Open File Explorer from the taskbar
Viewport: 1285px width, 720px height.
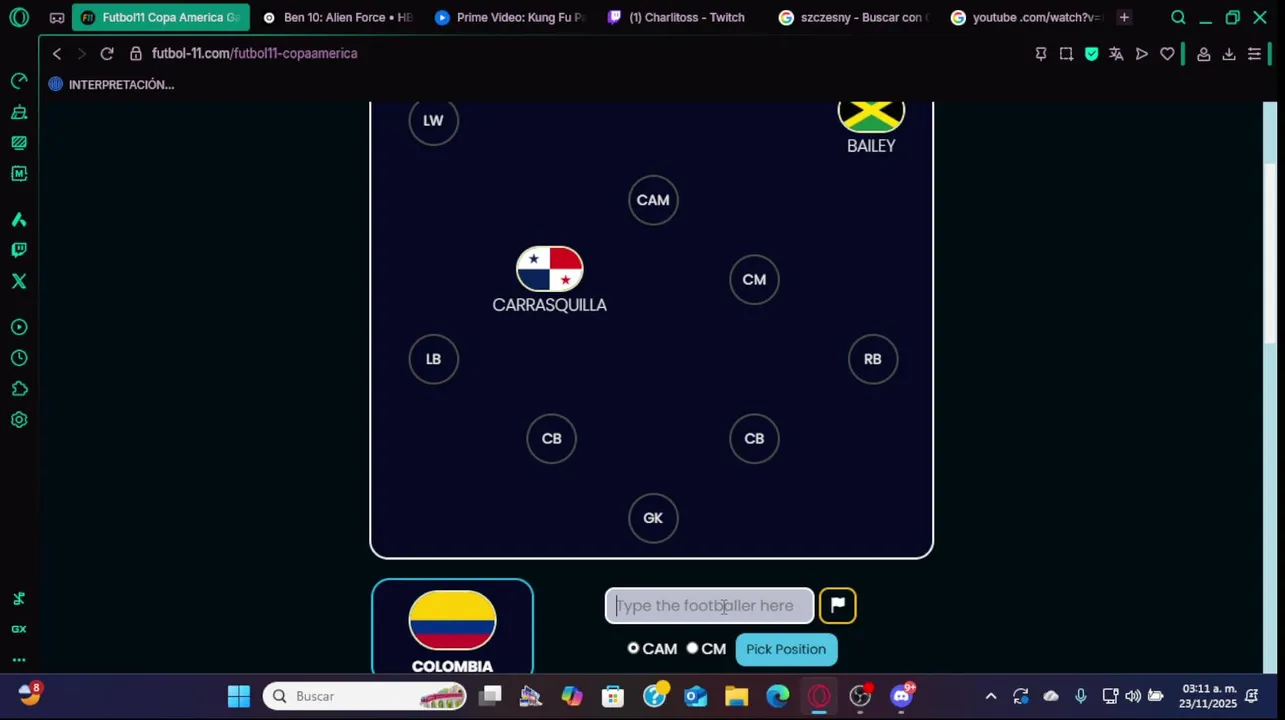click(x=737, y=696)
